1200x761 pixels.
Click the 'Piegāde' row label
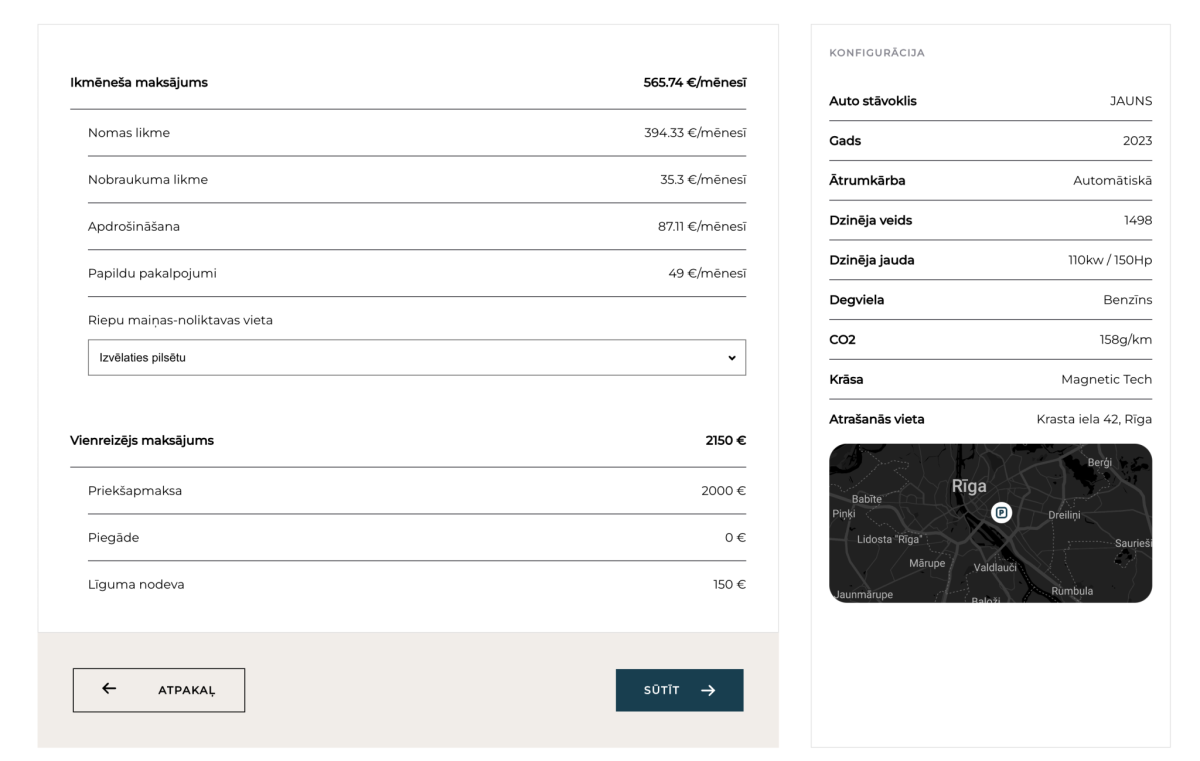pos(113,538)
